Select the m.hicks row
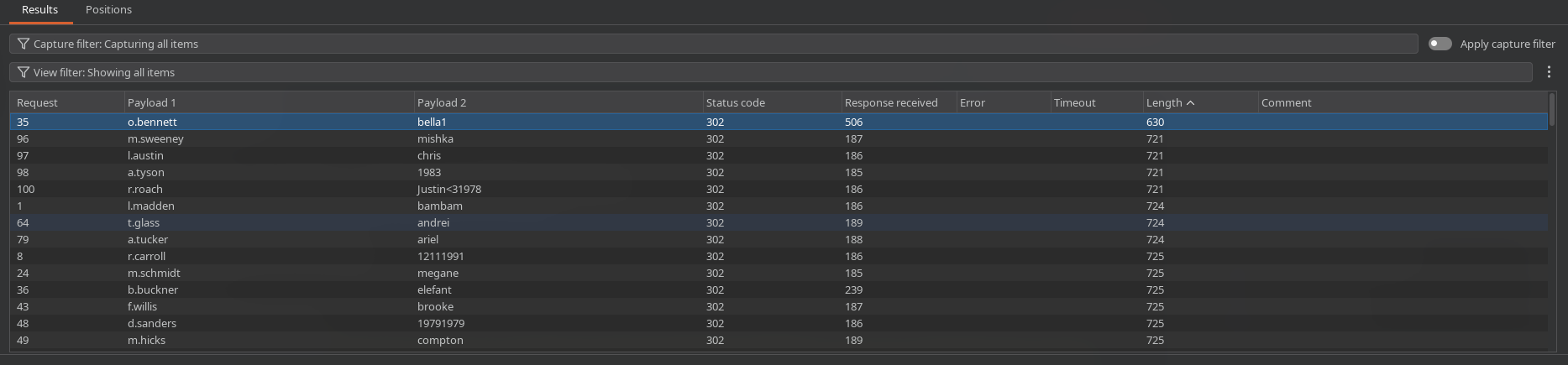Screen dimensions: 1568x365 click(779, 340)
